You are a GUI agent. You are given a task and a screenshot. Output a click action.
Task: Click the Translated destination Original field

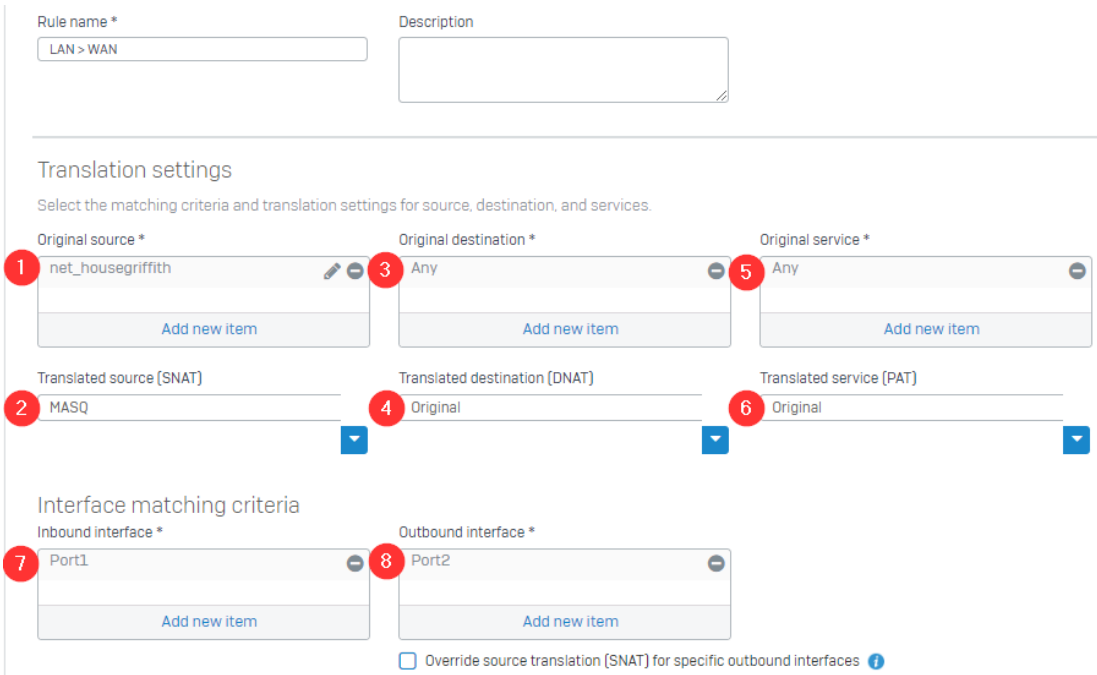point(550,408)
